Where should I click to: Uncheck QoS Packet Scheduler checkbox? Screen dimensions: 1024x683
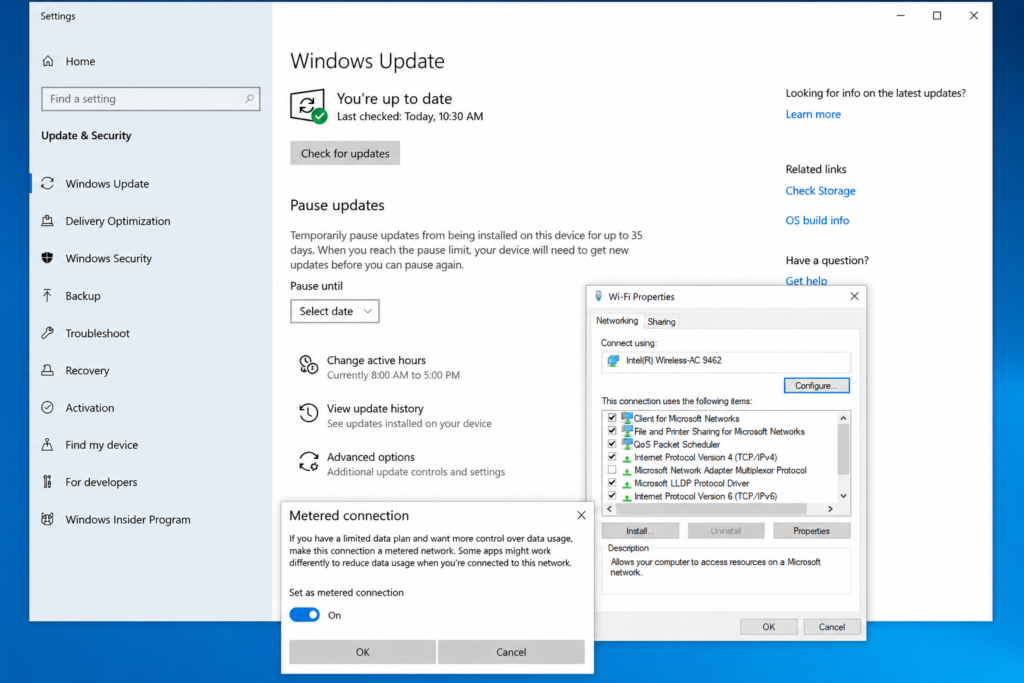[612, 444]
